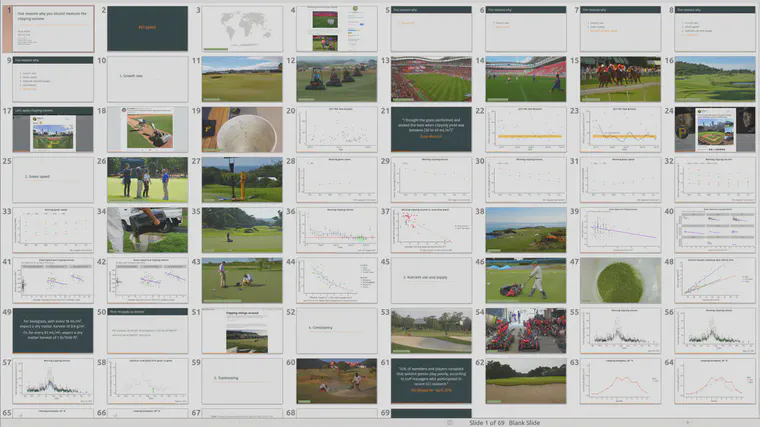This screenshot has height=427, width=760.
Task: Select slide 43 two people measuring green
Action: [242, 281]
